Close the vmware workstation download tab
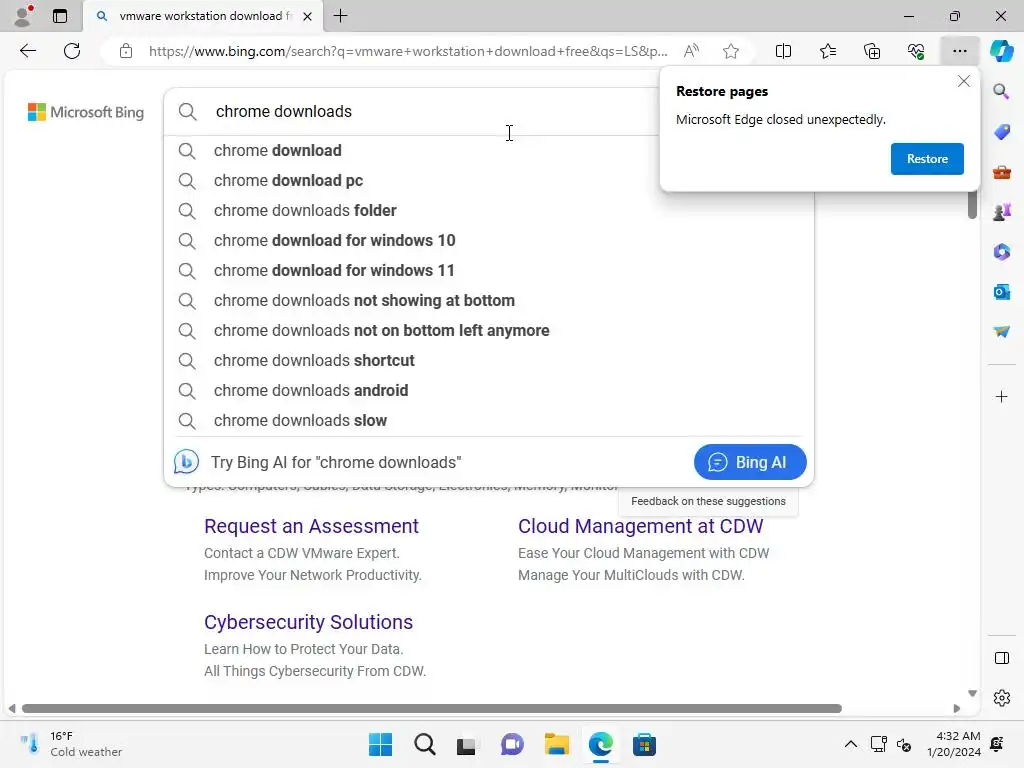1024x768 pixels. click(308, 16)
